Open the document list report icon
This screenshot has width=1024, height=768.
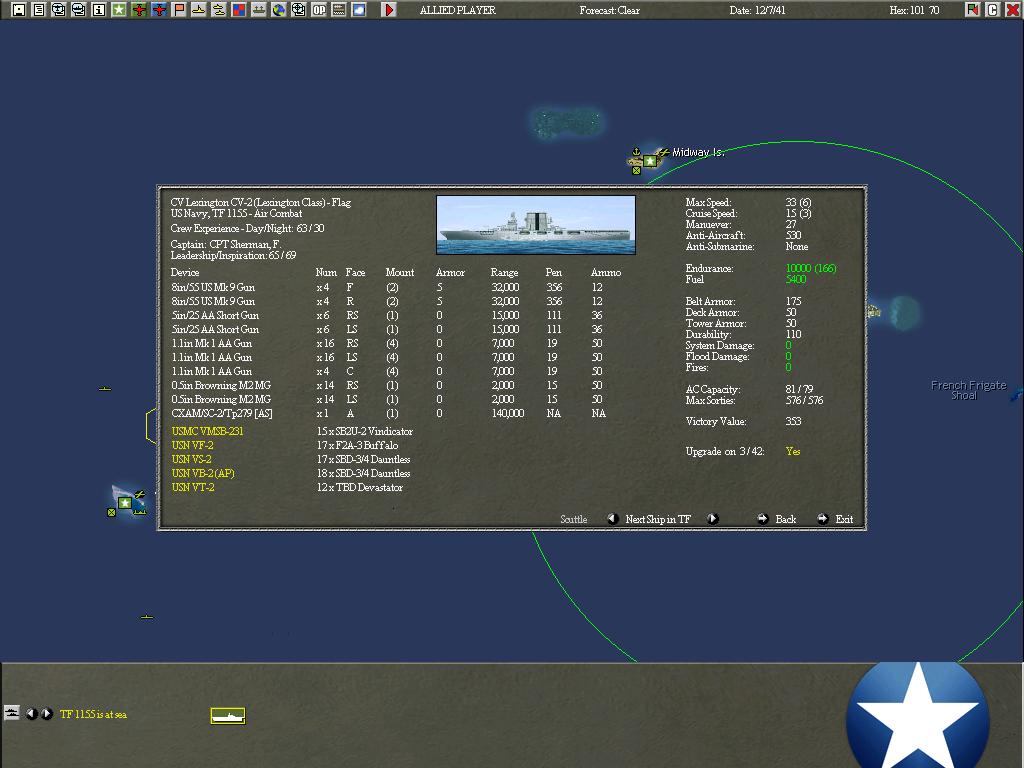coord(39,10)
